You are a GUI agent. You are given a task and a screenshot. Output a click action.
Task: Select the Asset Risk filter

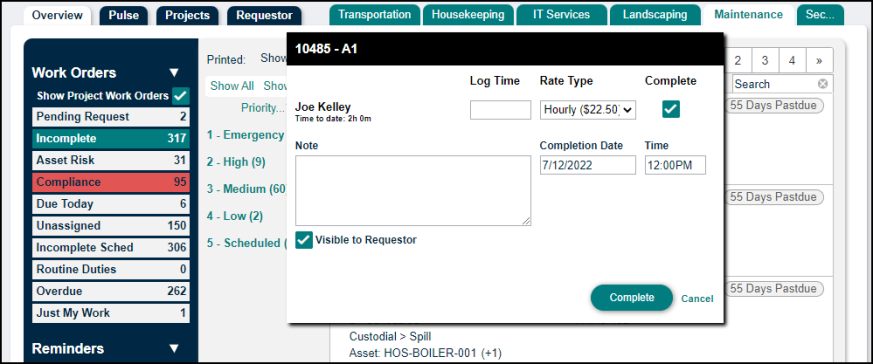point(111,160)
